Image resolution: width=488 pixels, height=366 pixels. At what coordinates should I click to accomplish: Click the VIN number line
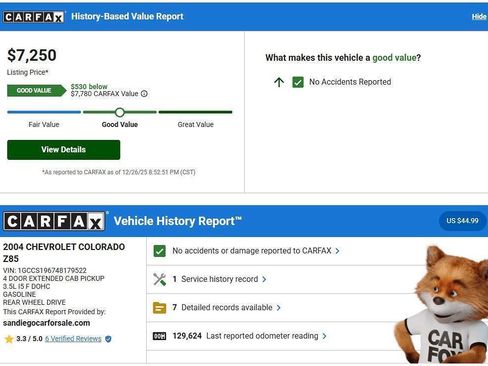[x=45, y=270]
